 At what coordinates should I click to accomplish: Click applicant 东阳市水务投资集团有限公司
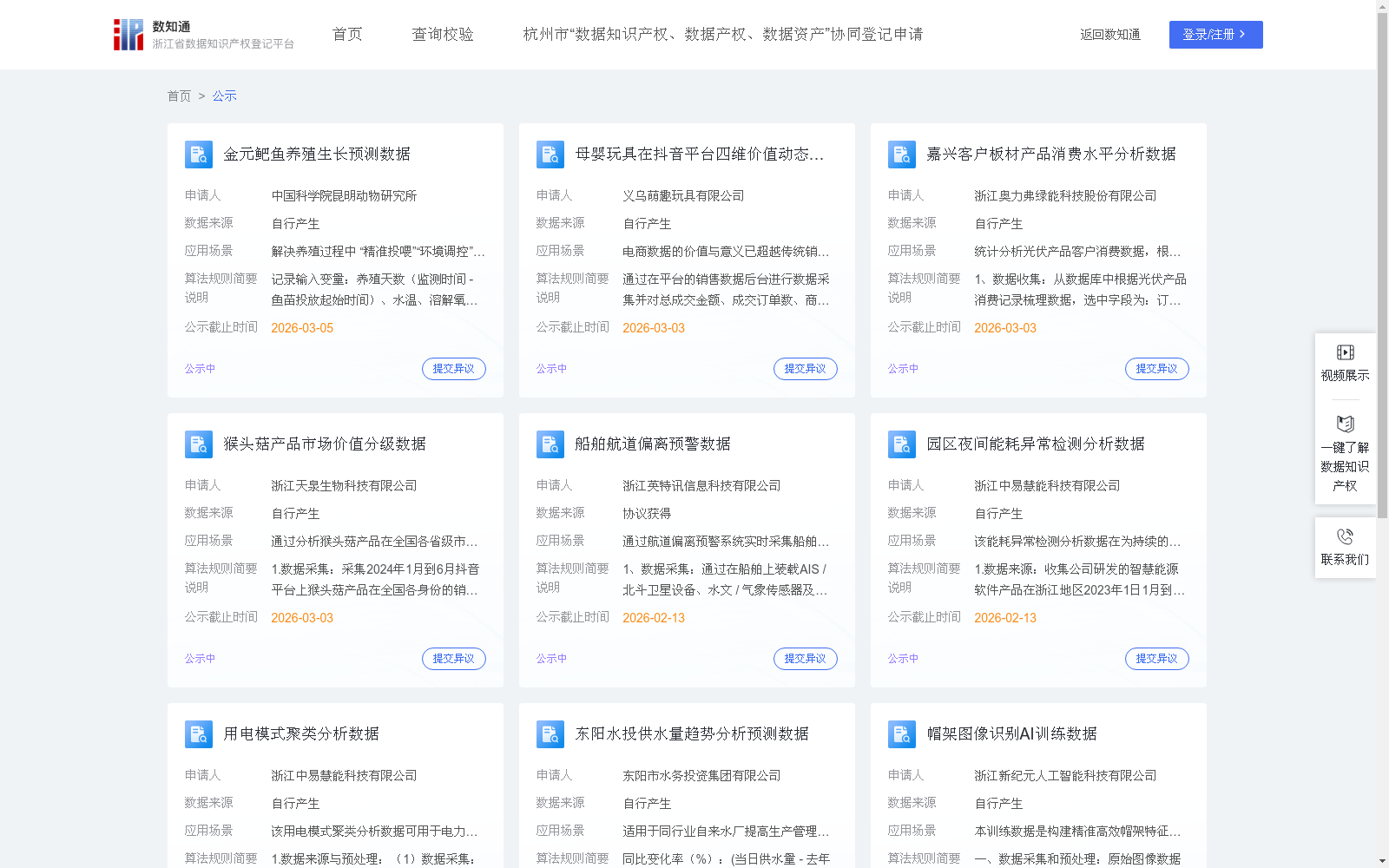(x=701, y=776)
